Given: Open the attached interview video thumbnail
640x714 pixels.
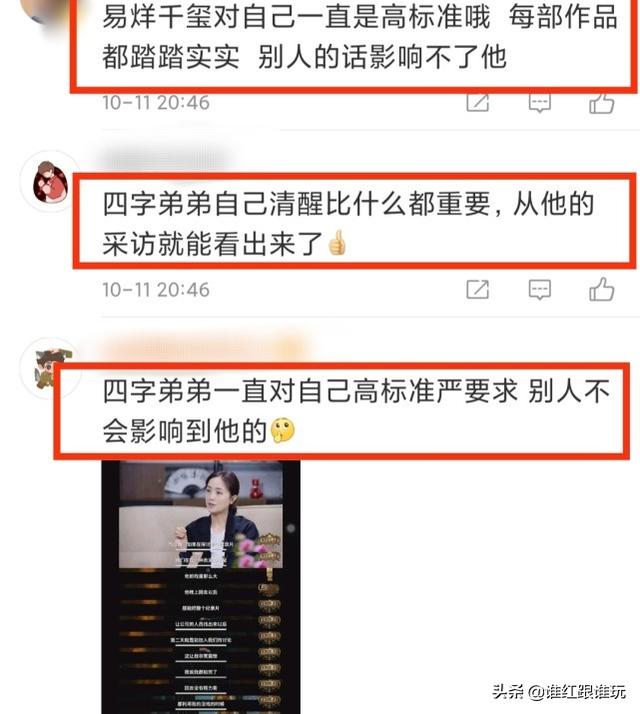Looking at the screenshot, I should (201, 586).
